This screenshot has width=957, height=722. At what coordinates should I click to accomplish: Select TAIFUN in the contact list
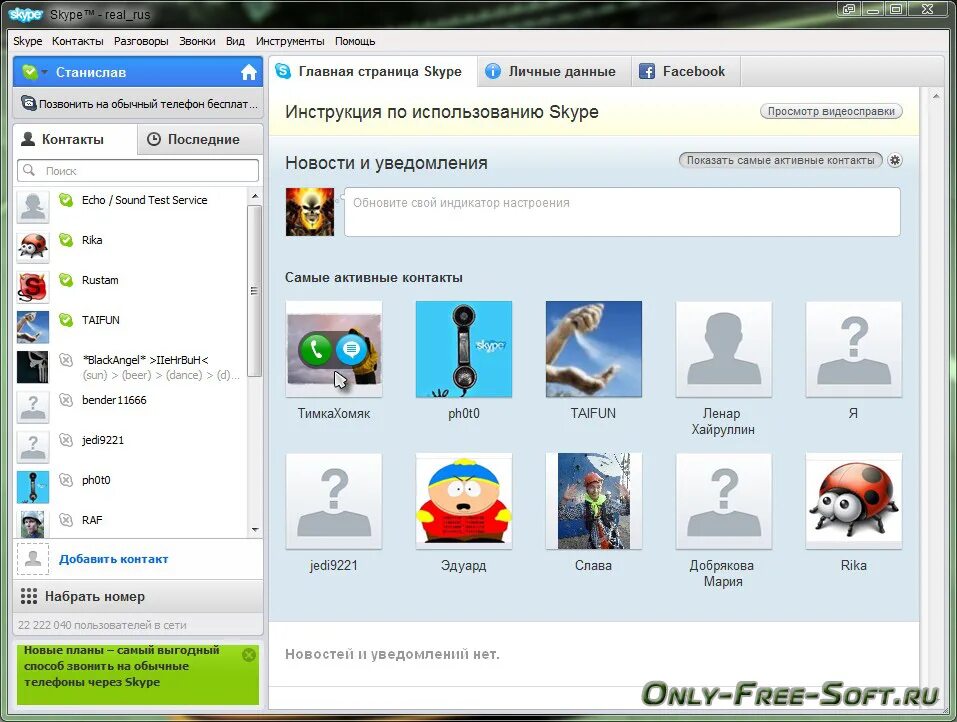(131, 326)
